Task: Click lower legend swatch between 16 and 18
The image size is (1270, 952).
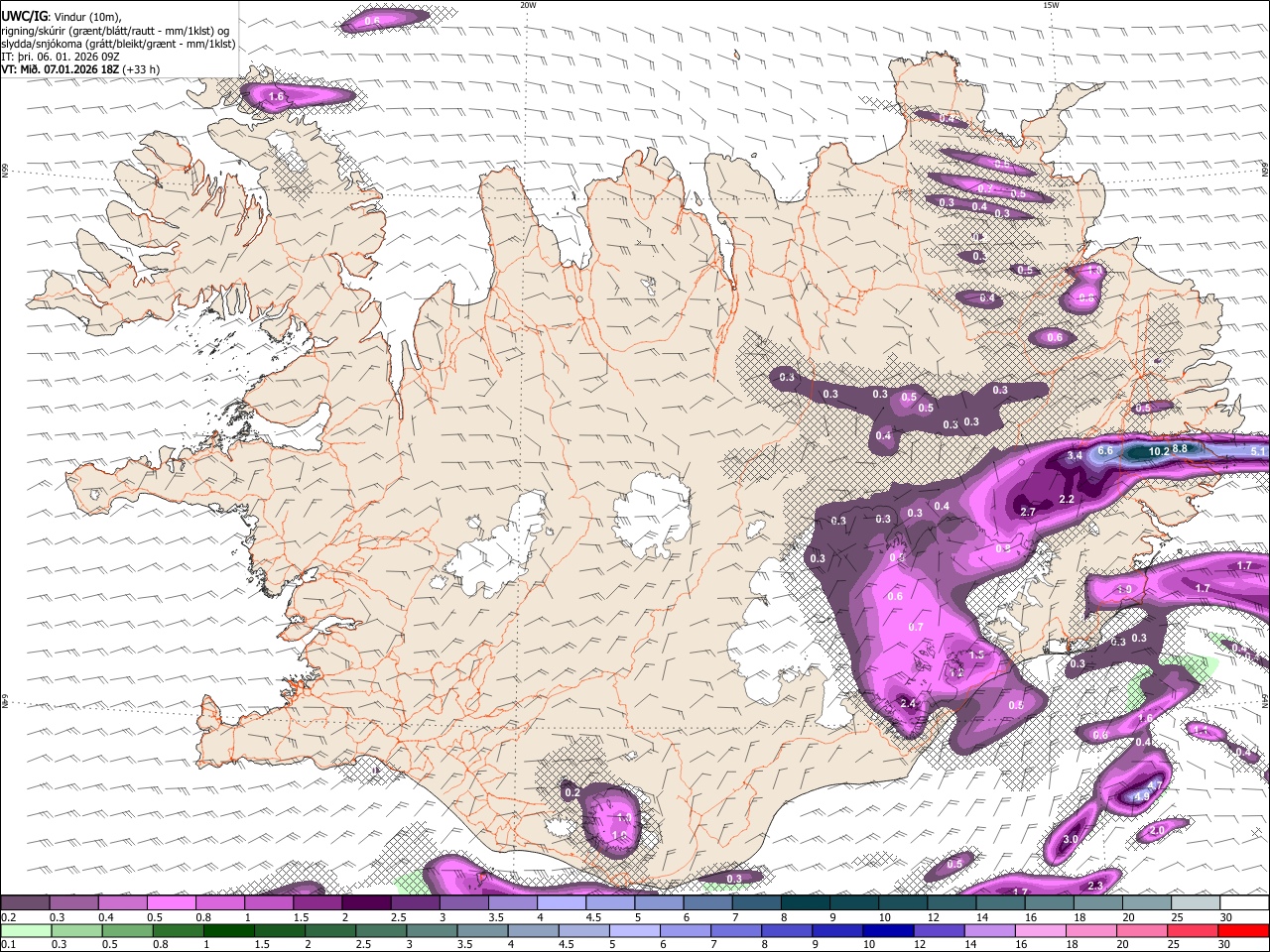Action: tap(1041, 930)
